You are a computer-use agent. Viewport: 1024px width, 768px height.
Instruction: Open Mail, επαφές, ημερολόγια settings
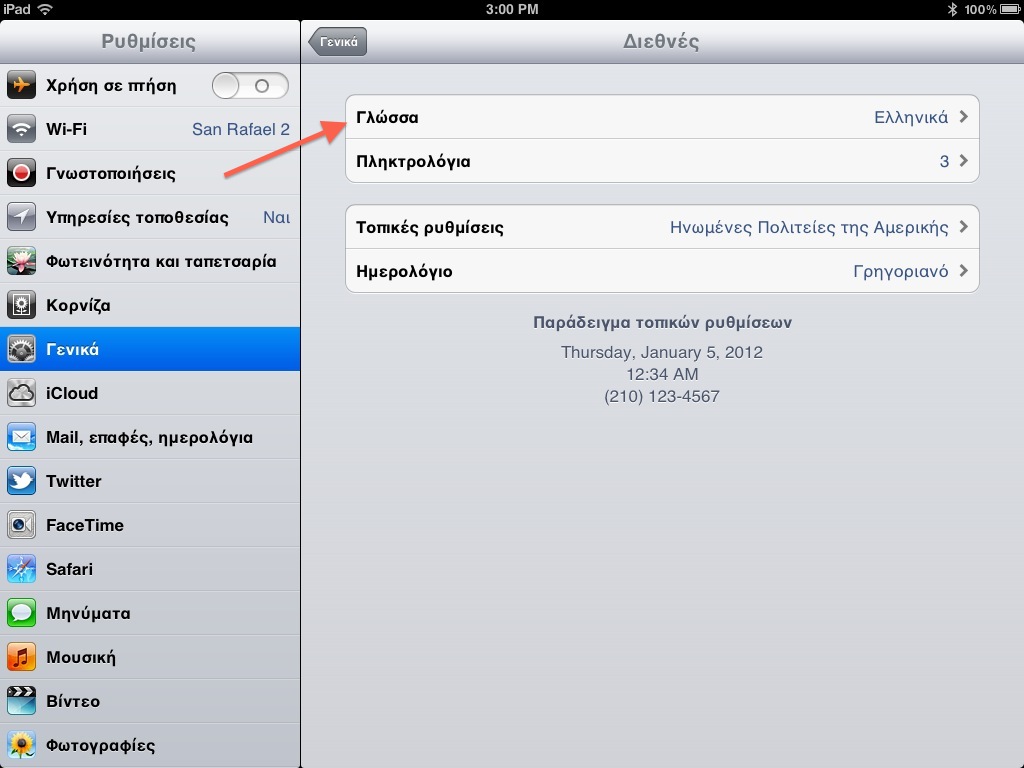tap(150, 437)
